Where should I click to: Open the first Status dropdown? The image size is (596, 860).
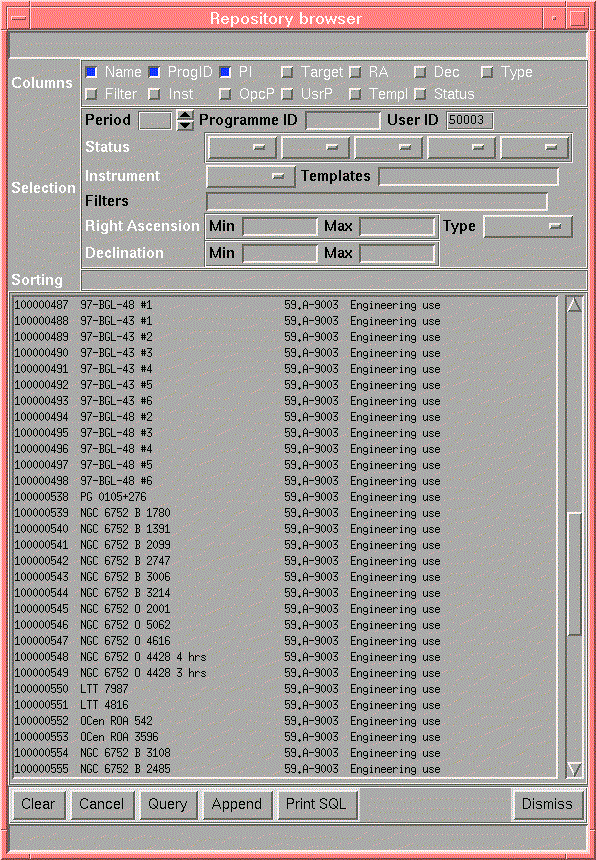[x=242, y=148]
